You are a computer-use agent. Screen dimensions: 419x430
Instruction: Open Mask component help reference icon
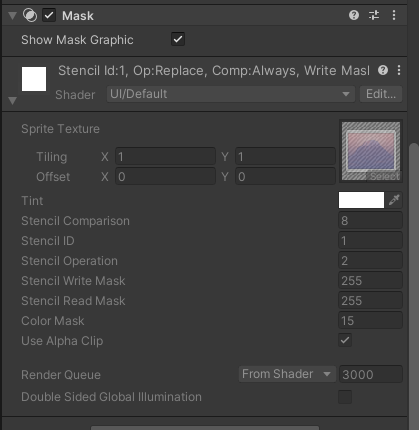pyautogui.click(x=354, y=15)
